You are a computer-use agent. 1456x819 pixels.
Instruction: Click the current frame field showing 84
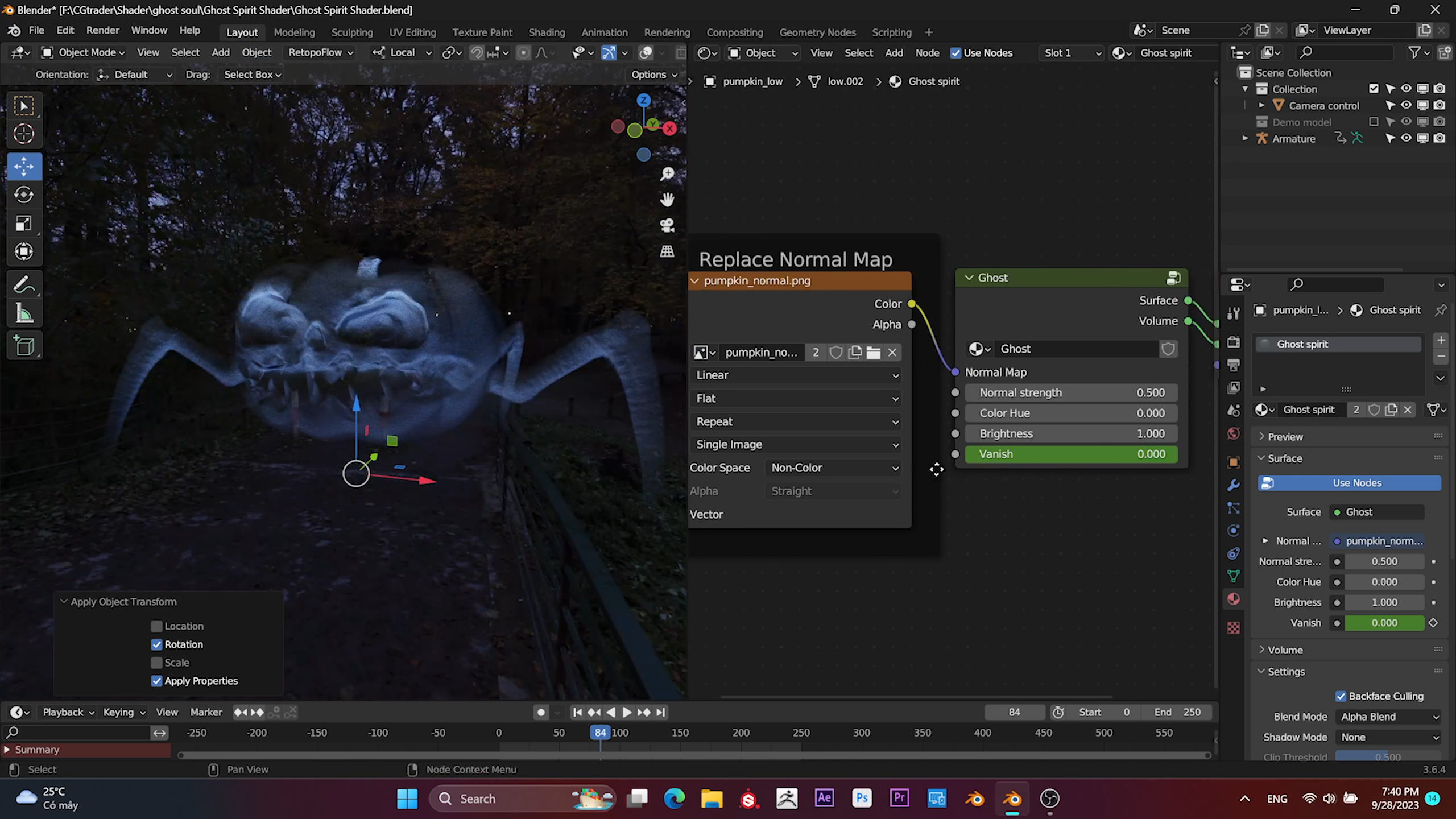coord(1015,712)
